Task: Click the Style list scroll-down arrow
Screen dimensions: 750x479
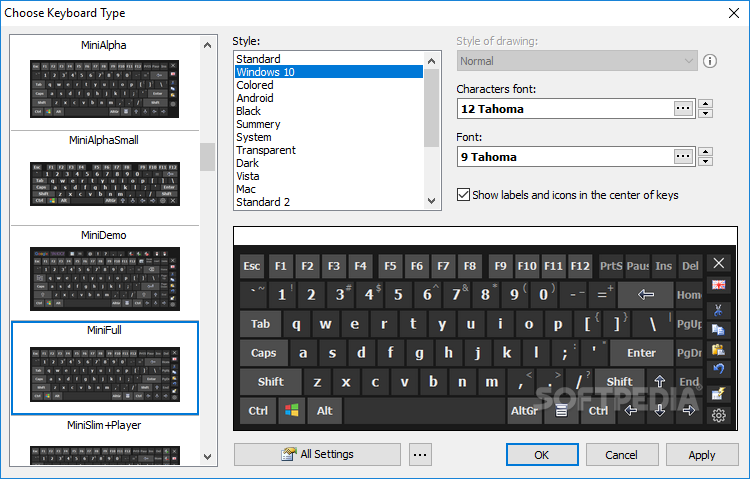Action: (x=431, y=201)
